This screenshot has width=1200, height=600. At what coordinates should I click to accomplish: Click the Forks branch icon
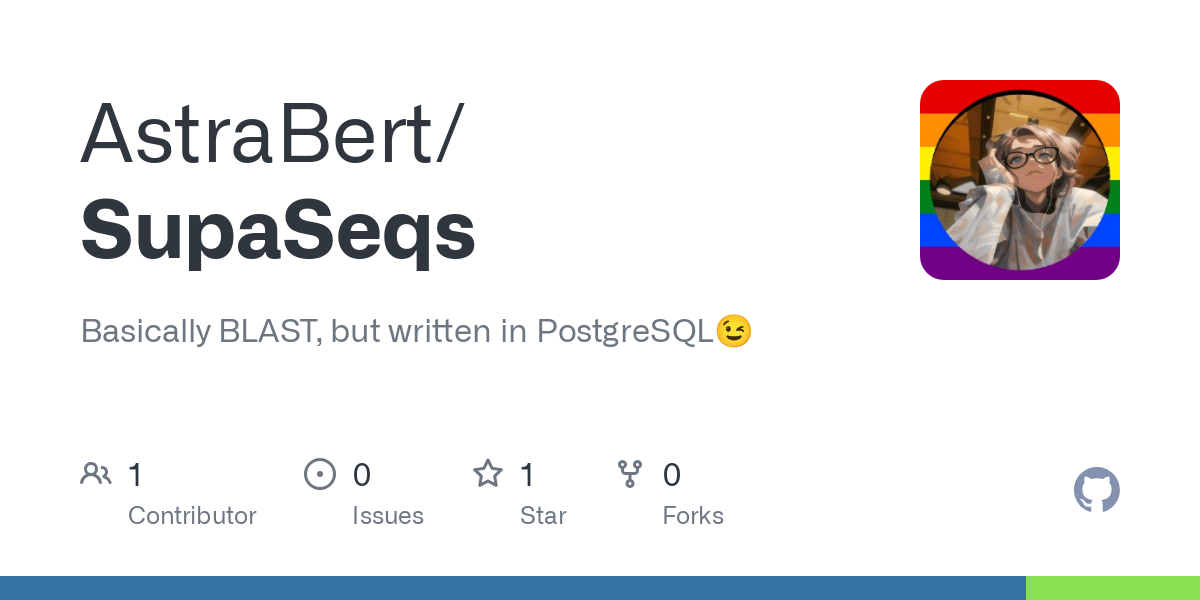[x=630, y=474]
